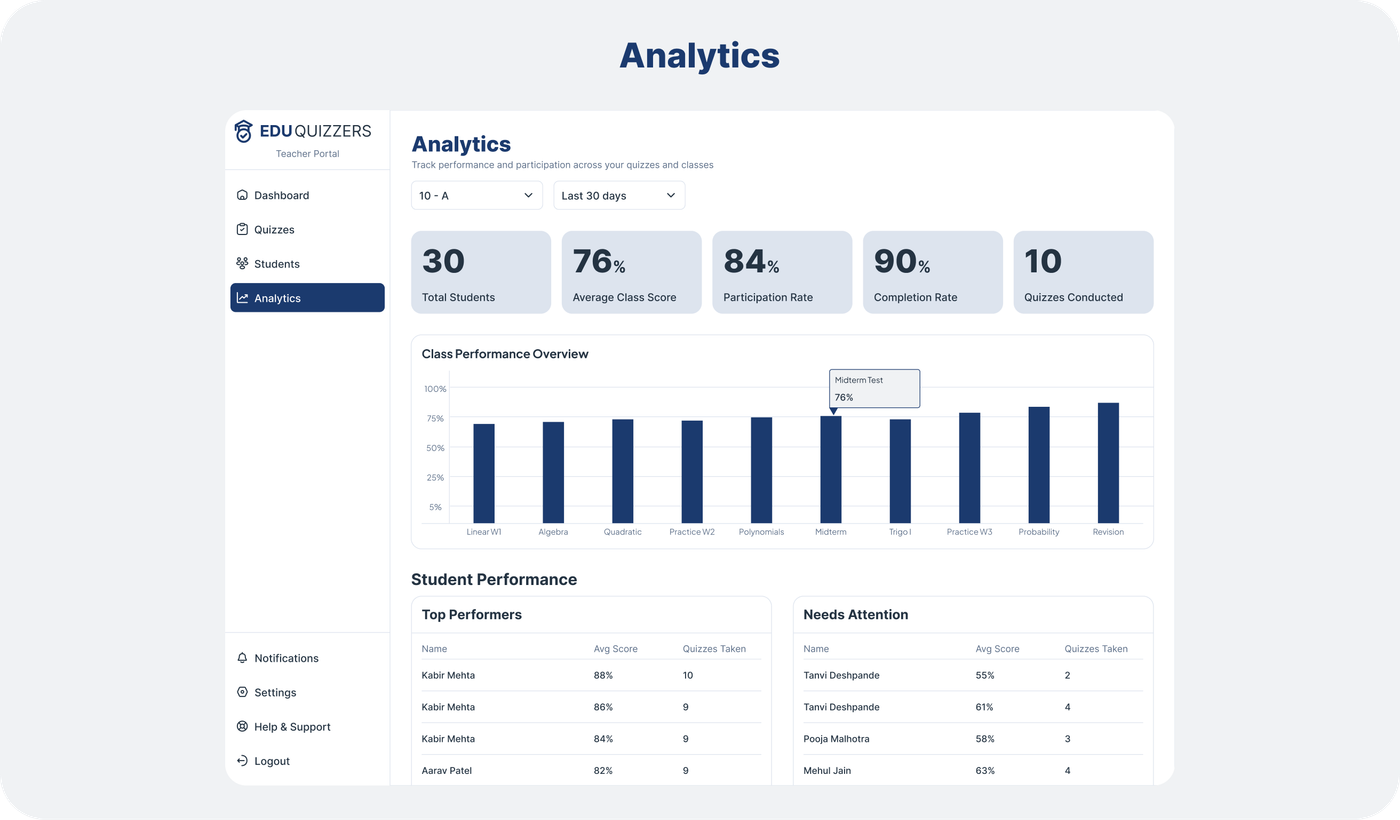The width and height of the screenshot is (1400, 820).
Task: Click the Logout option
Action: pyautogui.click(x=271, y=760)
